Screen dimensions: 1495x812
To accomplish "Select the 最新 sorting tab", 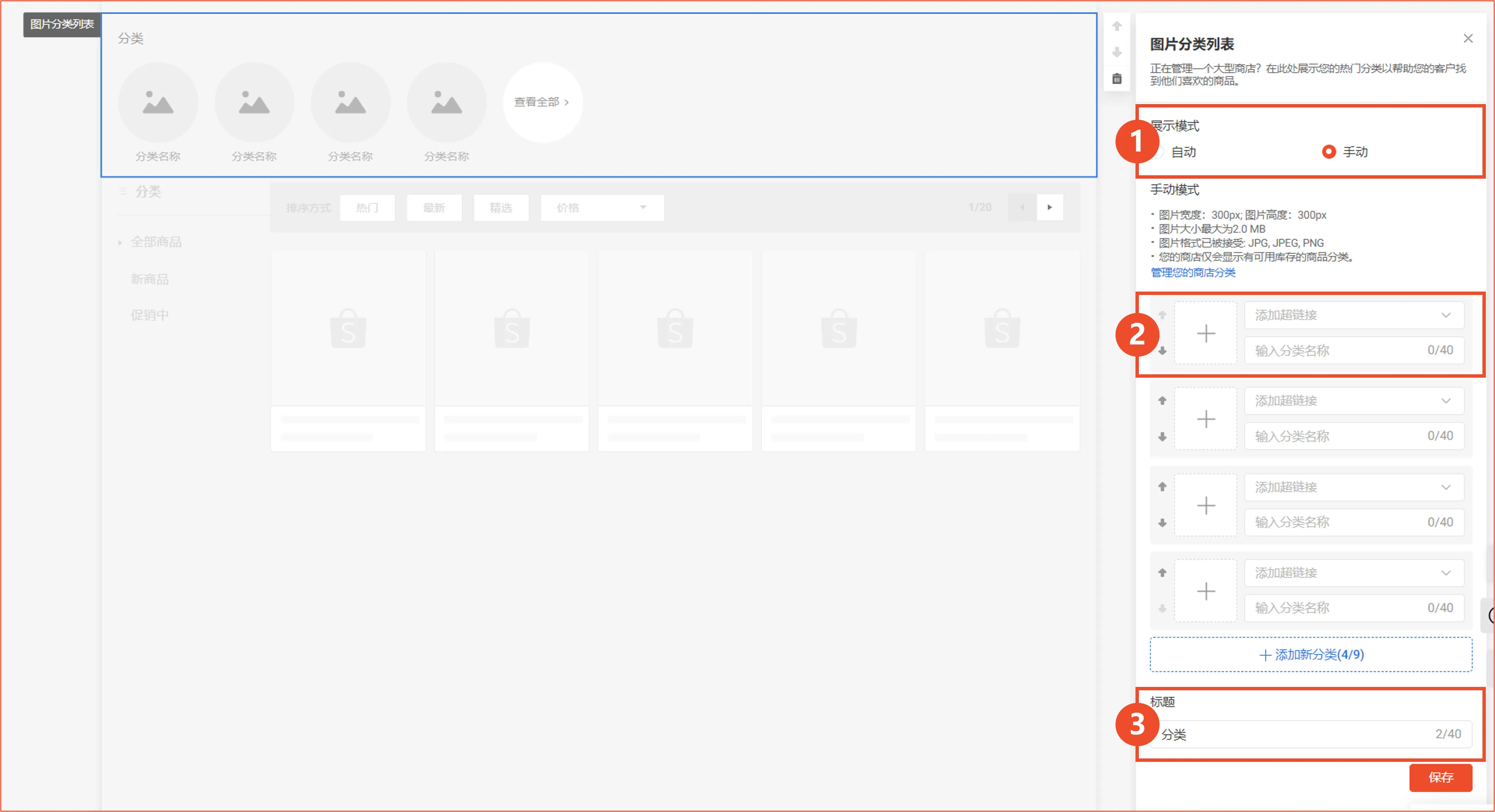I will [433, 207].
